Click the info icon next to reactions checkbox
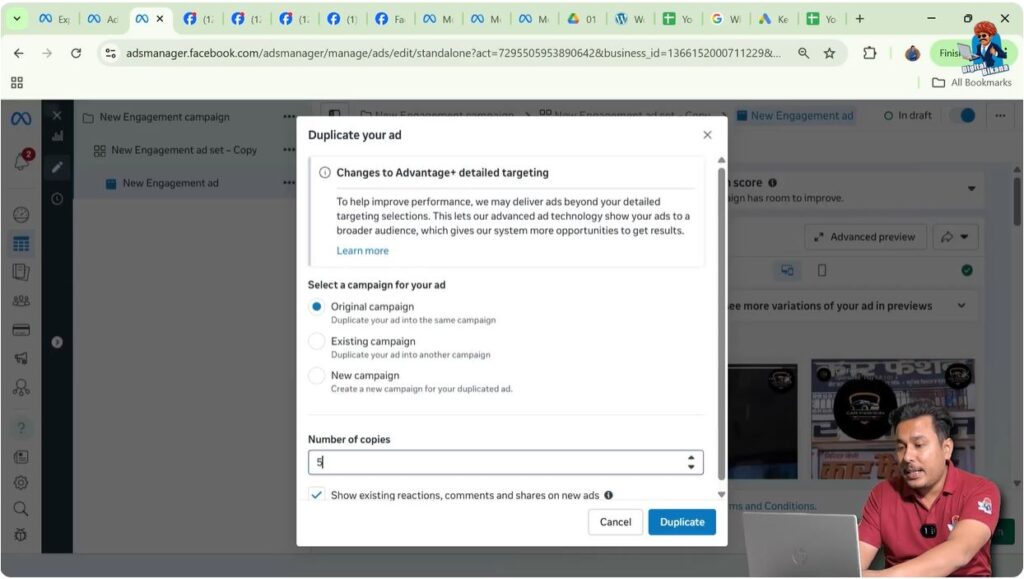Image resolution: width=1024 pixels, height=579 pixels. 609,495
